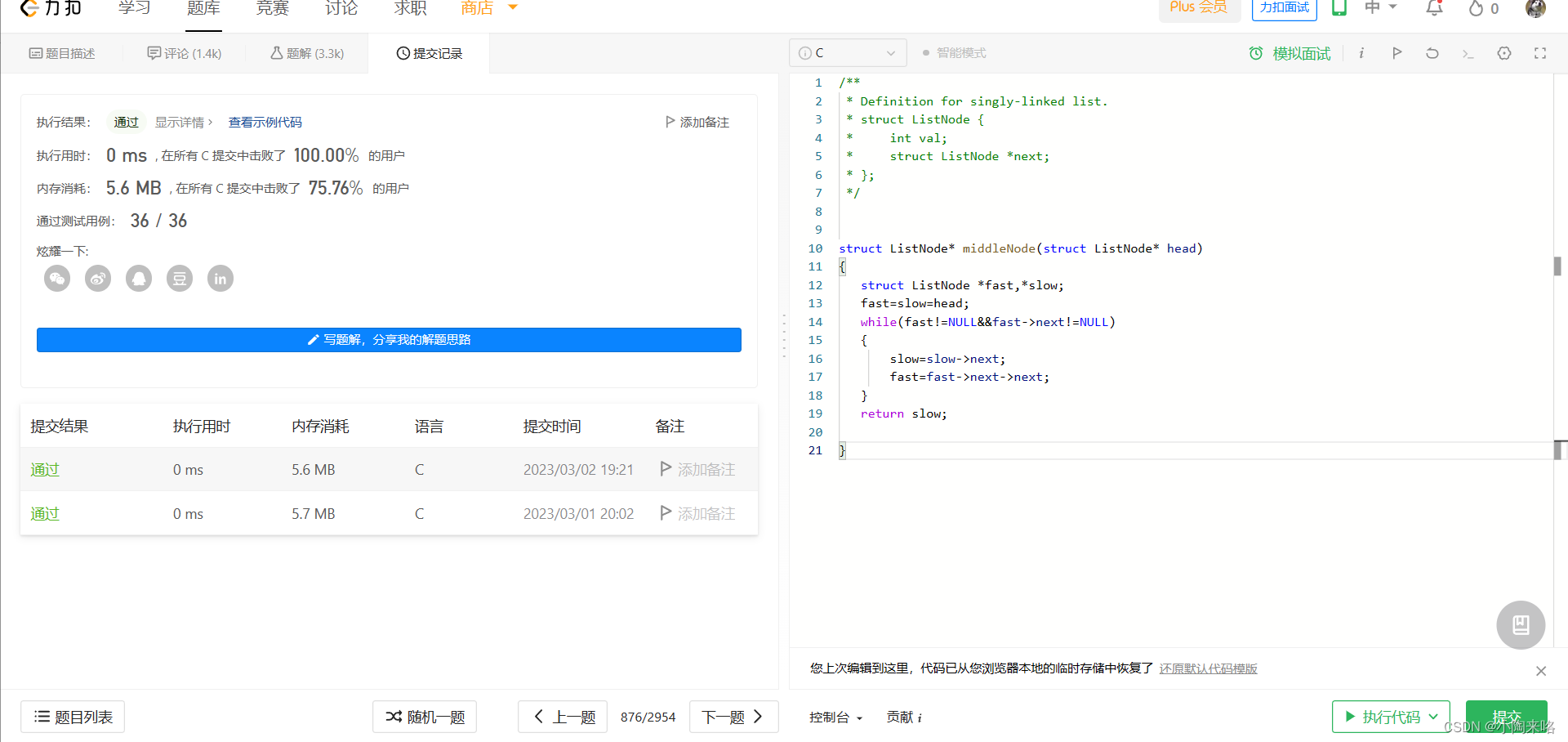Image resolution: width=1568 pixels, height=742 pixels.
Task: Switch to 题解 (3.3k) tab
Action: coord(307,53)
